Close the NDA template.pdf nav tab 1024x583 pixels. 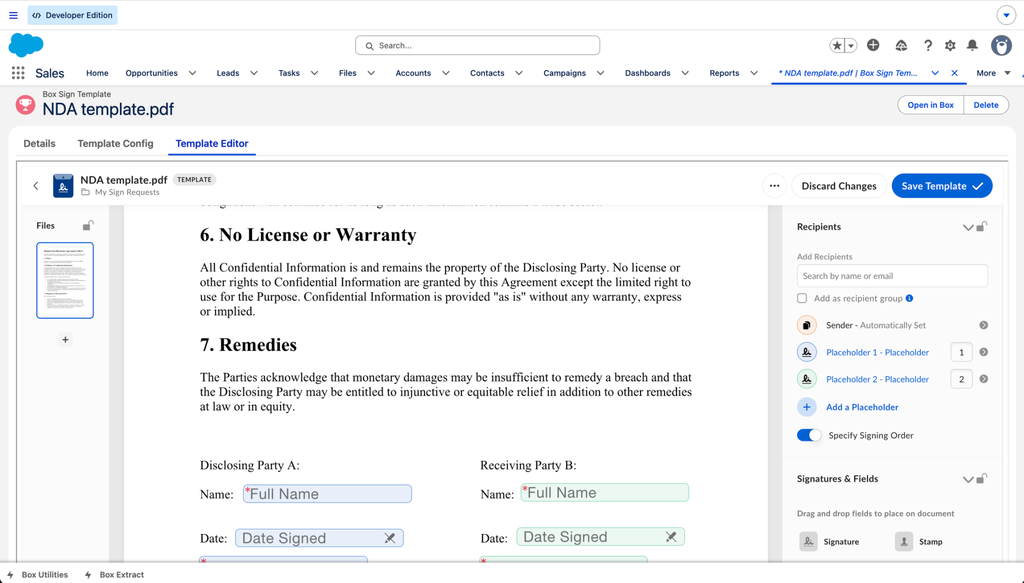click(x=954, y=73)
